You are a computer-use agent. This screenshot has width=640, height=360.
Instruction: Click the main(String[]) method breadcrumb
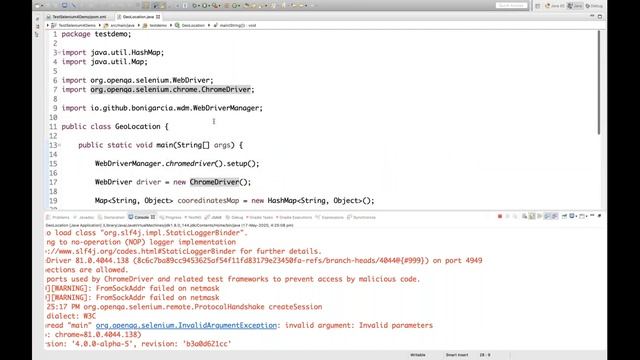click(235, 25)
